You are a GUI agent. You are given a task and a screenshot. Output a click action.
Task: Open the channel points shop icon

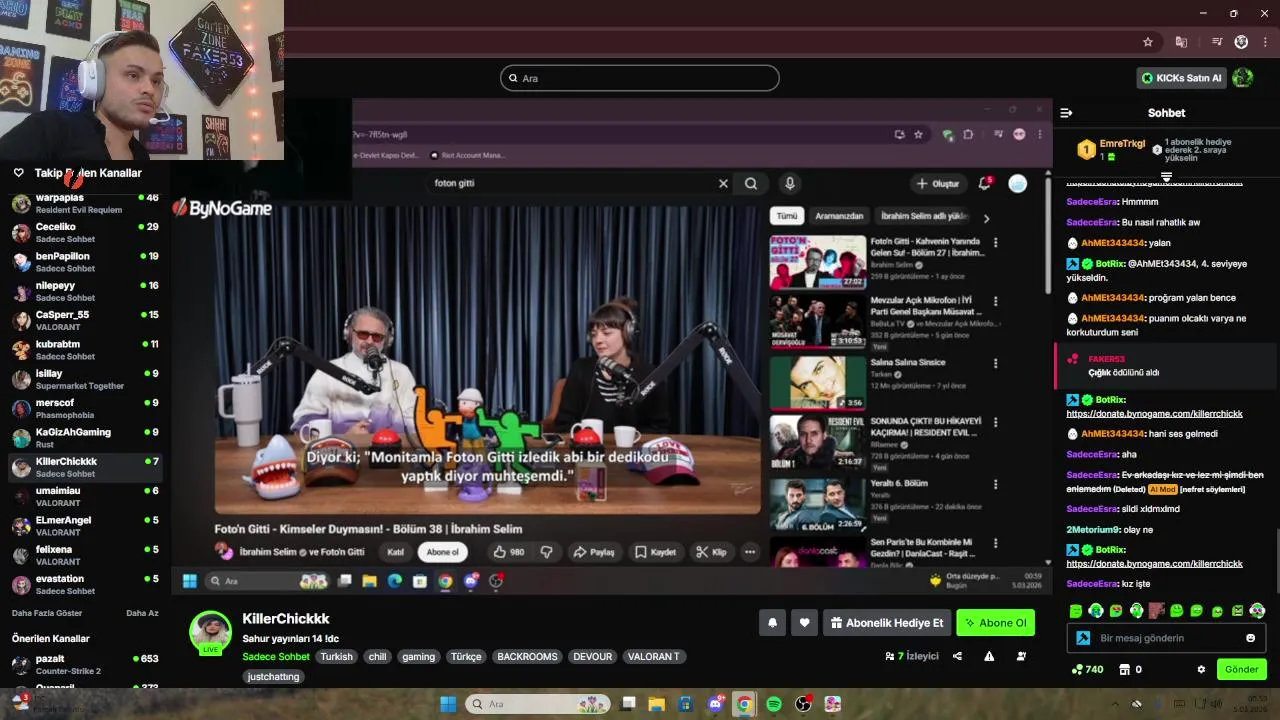pyautogui.click(x=1124, y=669)
